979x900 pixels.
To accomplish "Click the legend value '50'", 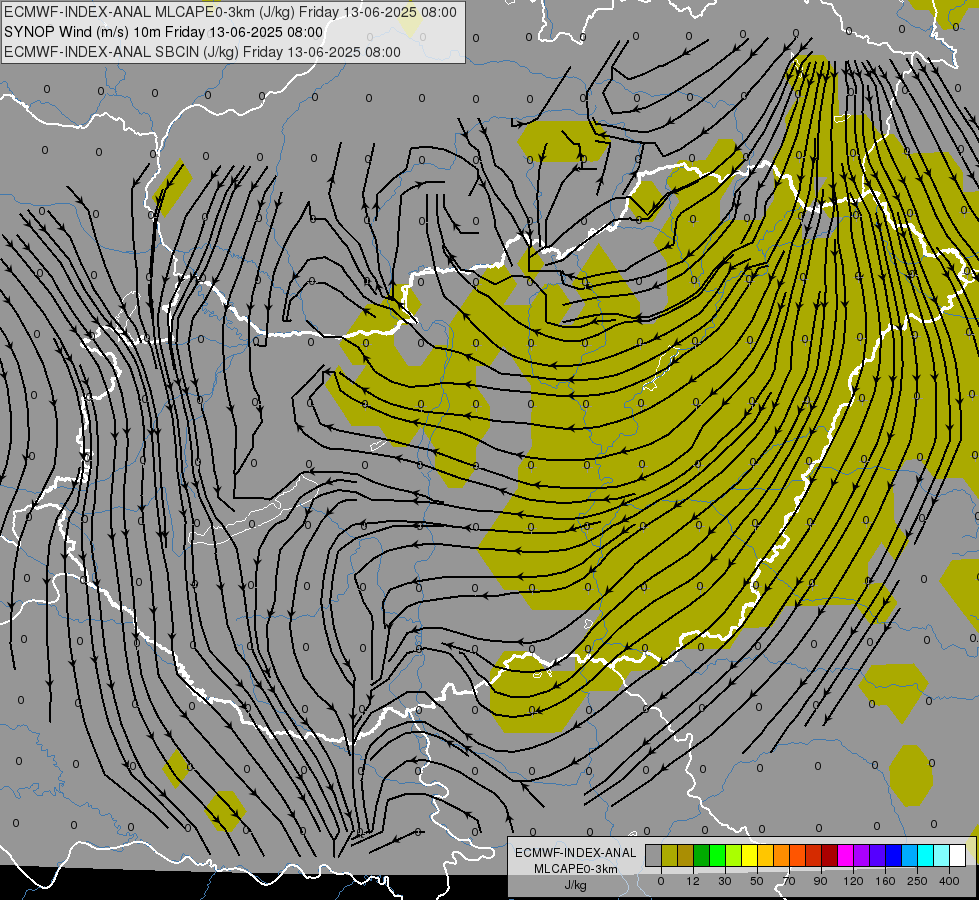I will coord(757,881).
